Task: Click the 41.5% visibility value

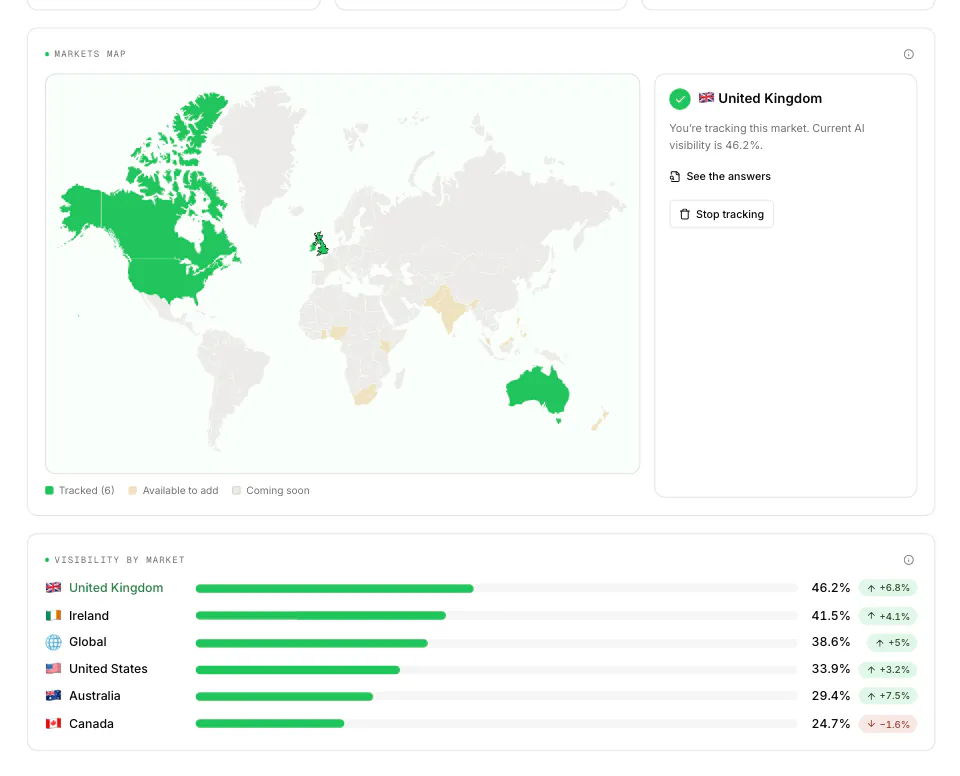Action: tap(831, 616)
